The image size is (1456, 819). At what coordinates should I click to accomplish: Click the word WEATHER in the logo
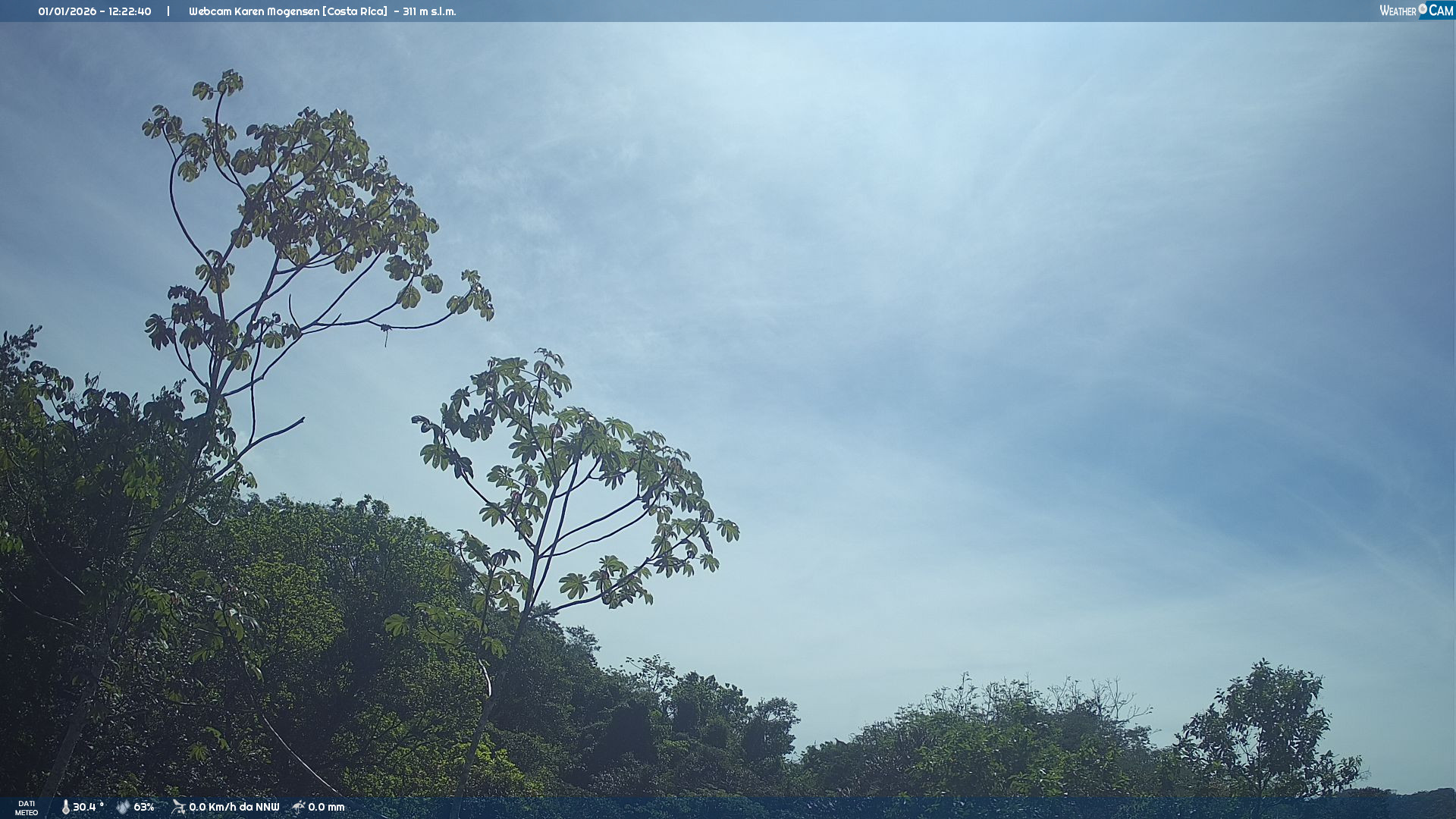point(1397,11)
